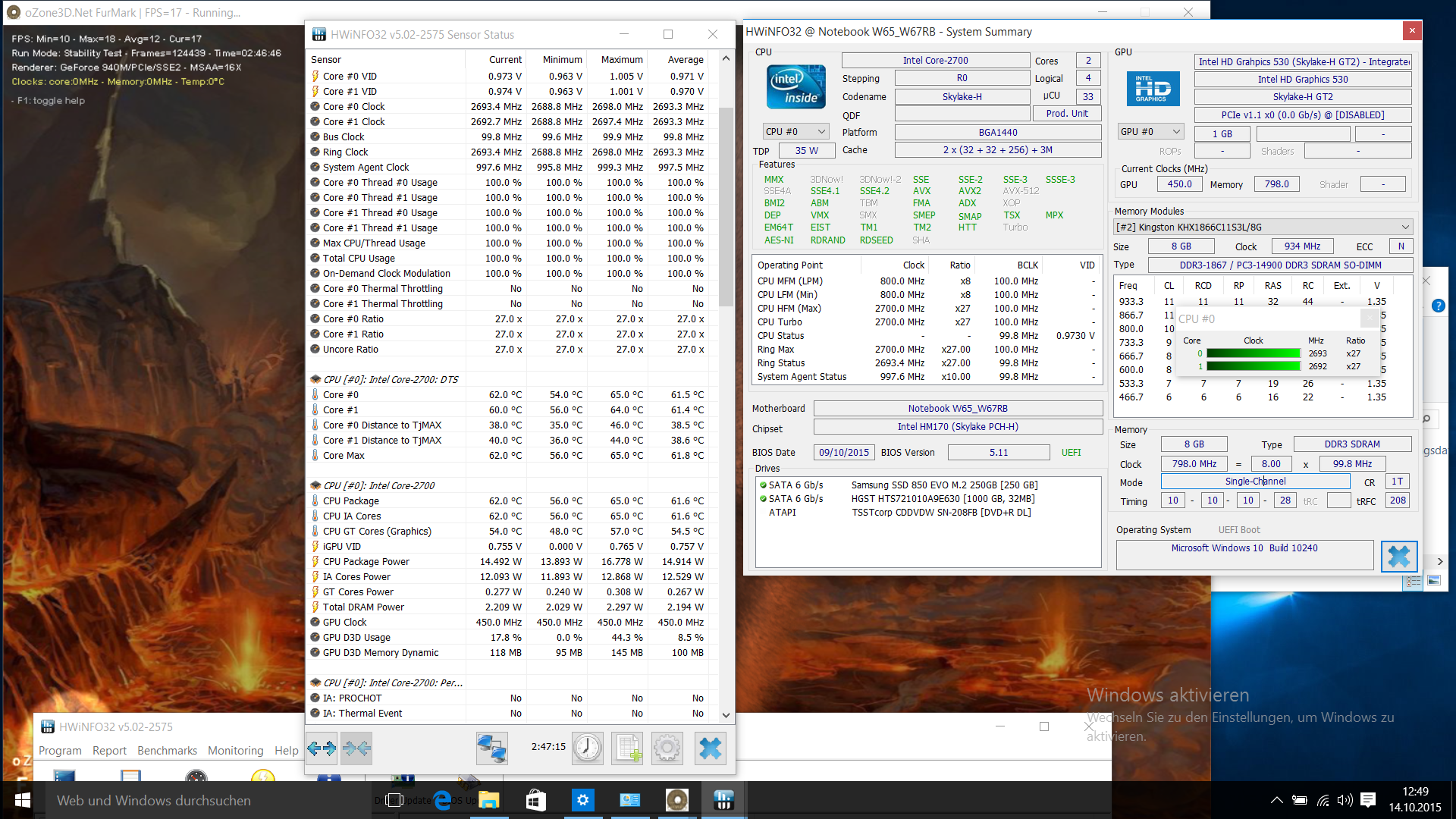Screen dimensions: 1456x819
Task: Open the Report menu
Action: click(x=109, y=750)
